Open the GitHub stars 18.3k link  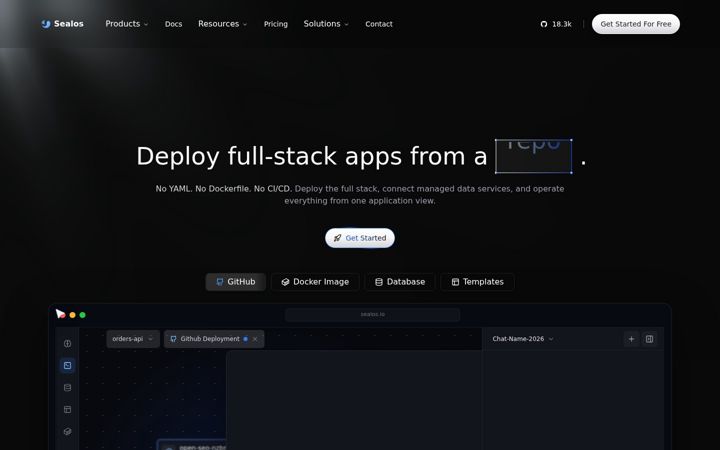click(556, 24)
